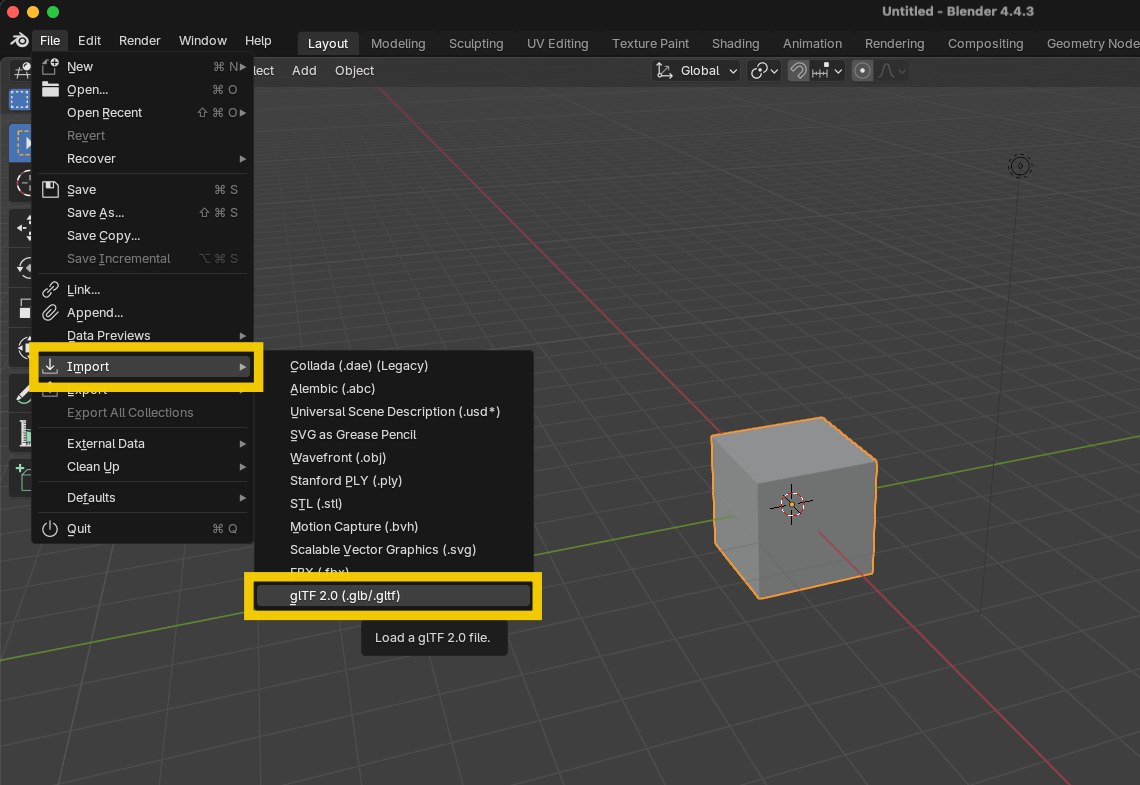The width and height of the screenshot is (1140, 785).
Task: Choose Link... with the chain icon
Action: [x=142, y=290]
